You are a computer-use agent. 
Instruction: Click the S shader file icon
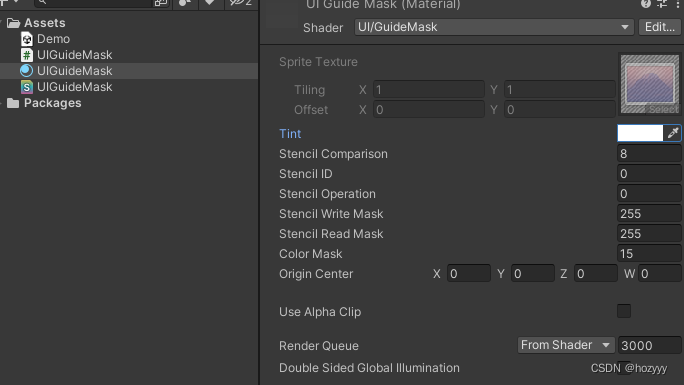27,87
